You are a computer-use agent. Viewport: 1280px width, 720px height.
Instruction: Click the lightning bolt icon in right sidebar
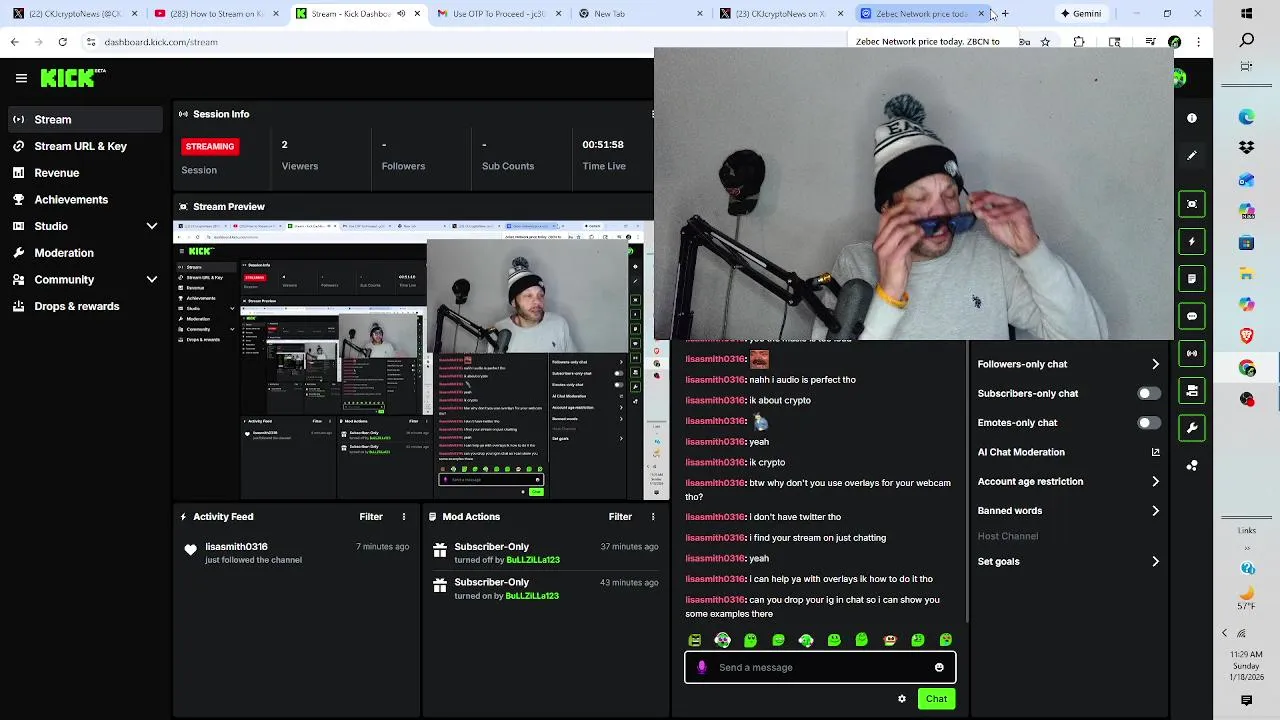[1192, 241]
